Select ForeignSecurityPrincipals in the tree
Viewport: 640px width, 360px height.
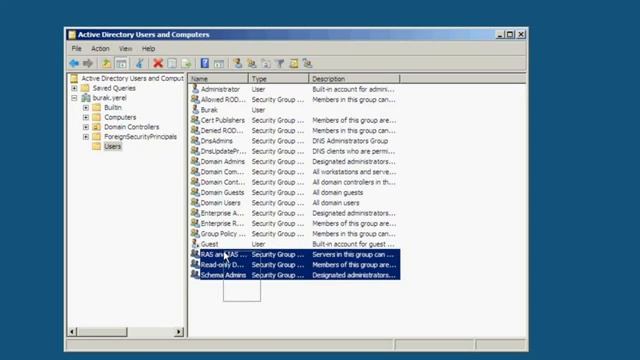(x=140, y=137)
